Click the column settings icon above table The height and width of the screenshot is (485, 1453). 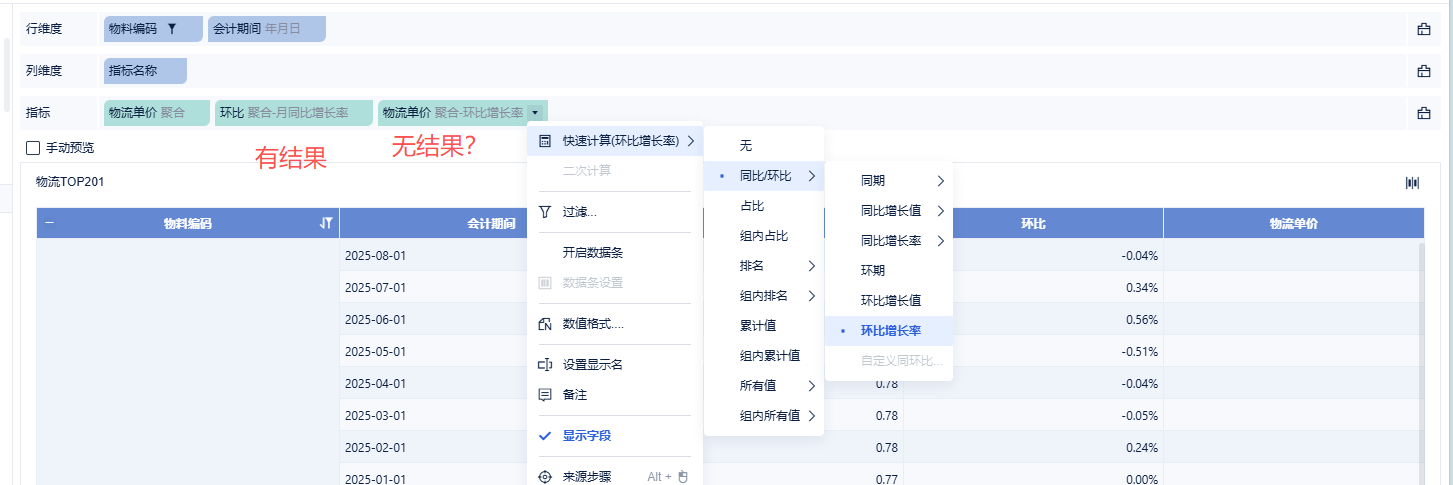(x=1412, y=182)
